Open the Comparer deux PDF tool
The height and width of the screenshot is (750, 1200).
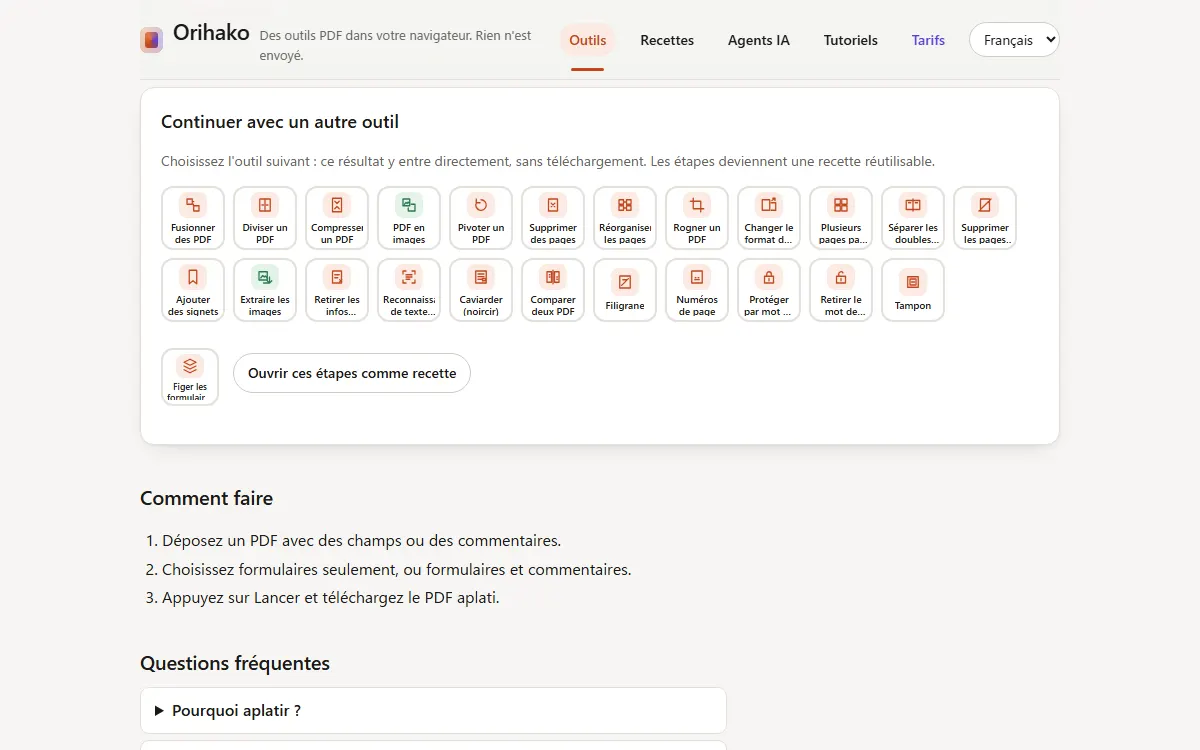tap(553, 290)
